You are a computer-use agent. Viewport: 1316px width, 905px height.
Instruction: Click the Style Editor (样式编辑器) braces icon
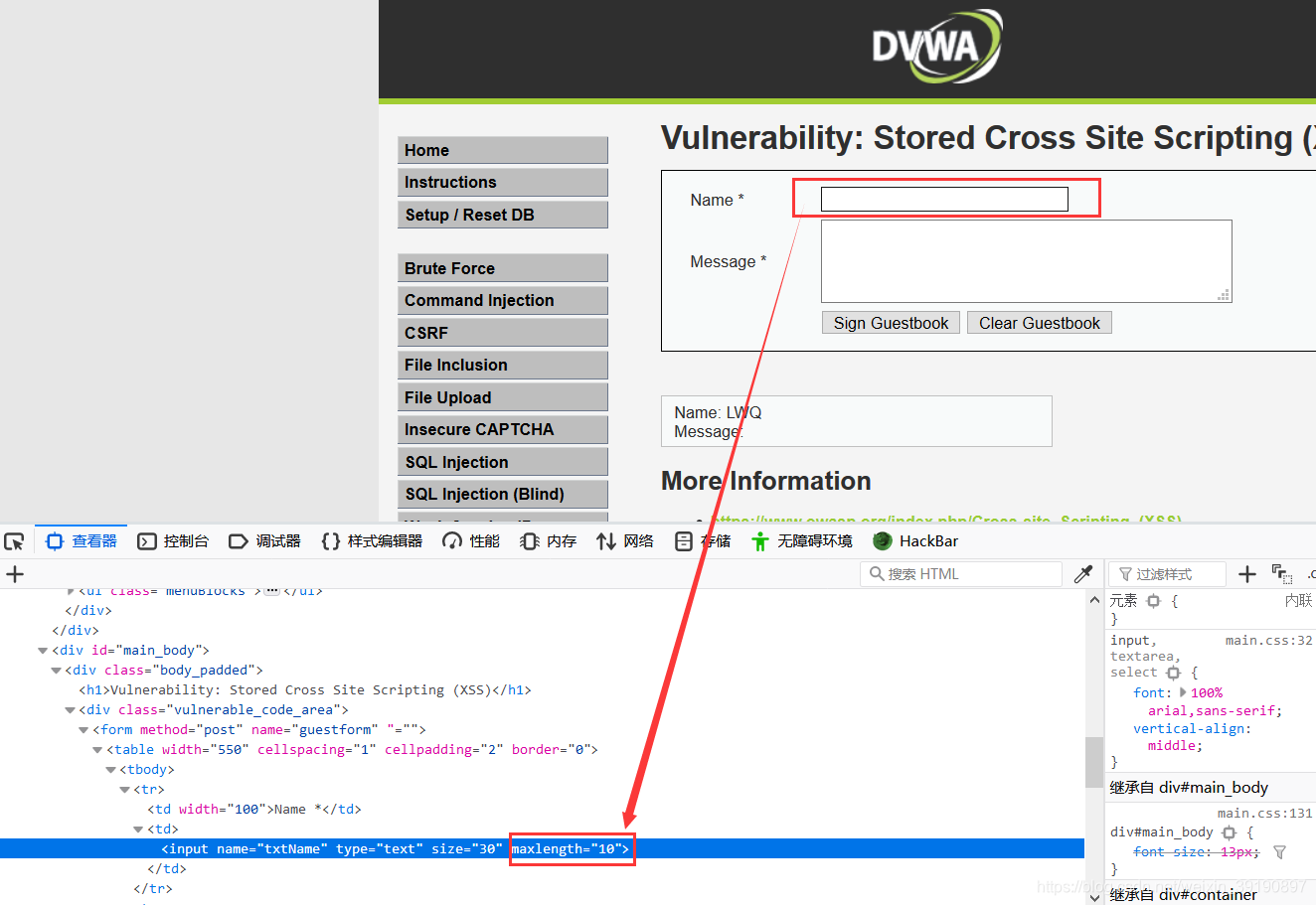pos(331,541)
